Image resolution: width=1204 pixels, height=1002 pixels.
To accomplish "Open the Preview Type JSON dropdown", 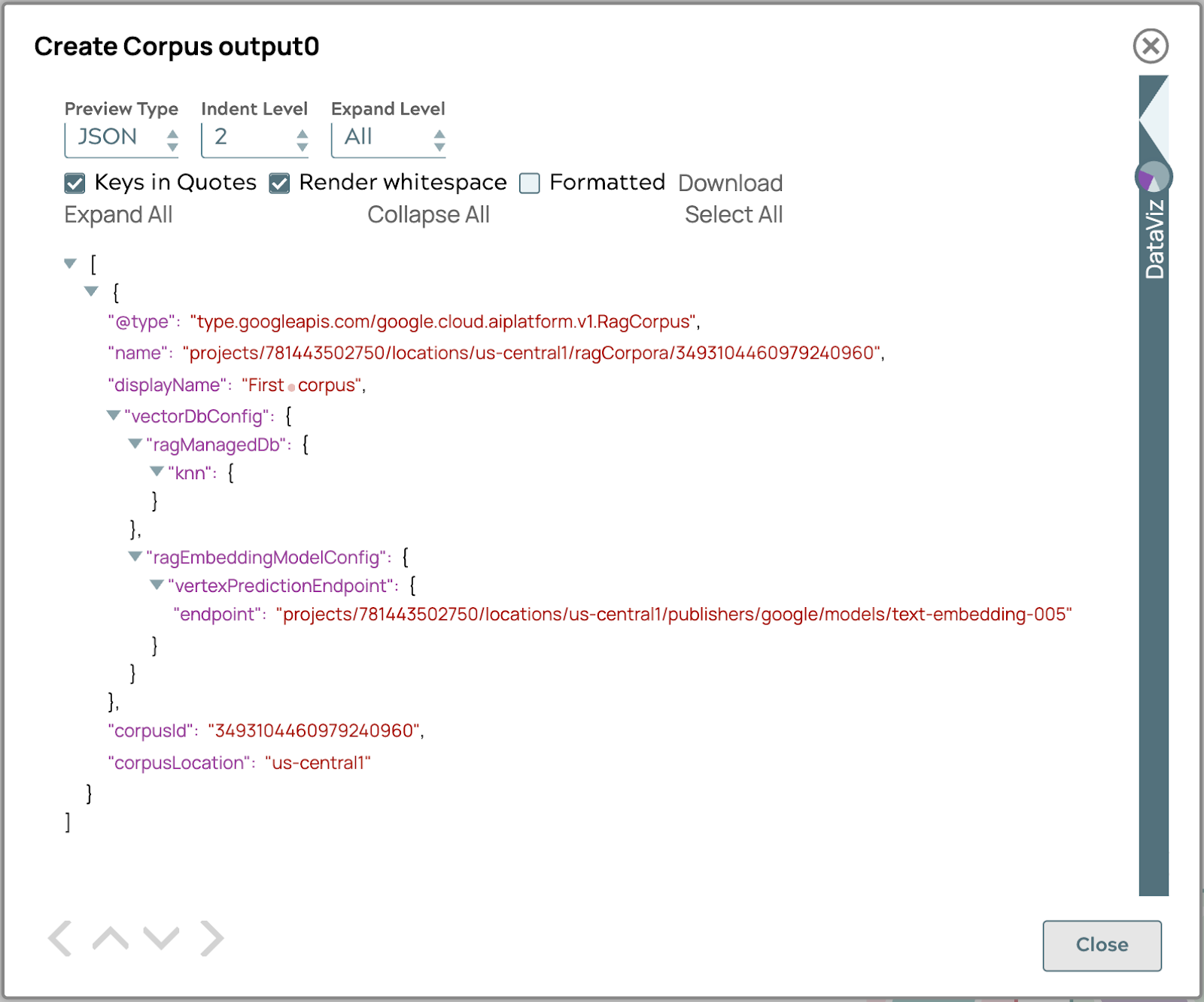I will click(121, 138).
